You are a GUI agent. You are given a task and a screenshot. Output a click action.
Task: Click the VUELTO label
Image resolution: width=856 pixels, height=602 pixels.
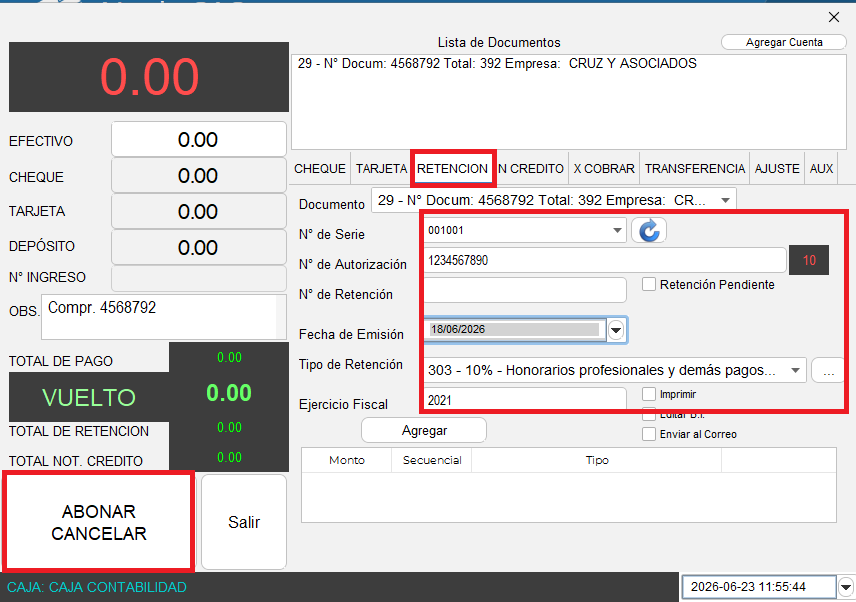tap(89, 397)
